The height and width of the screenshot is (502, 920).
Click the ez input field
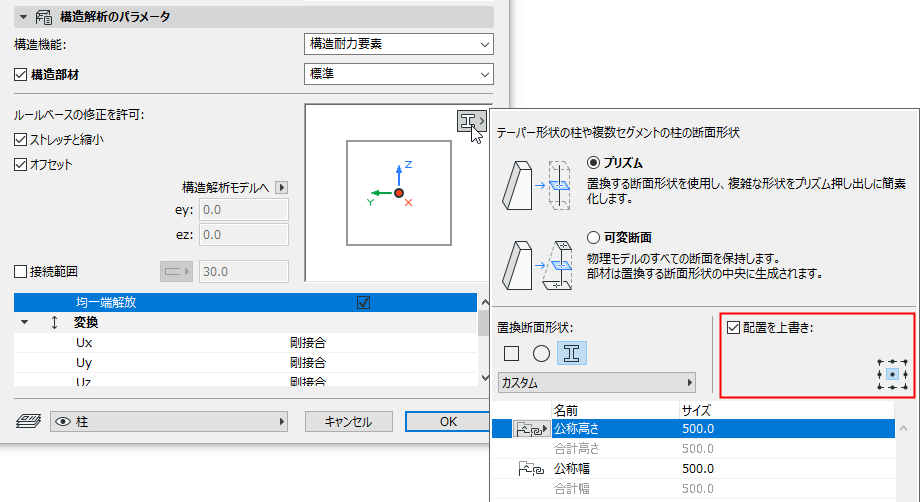click(x=244, y=235)
